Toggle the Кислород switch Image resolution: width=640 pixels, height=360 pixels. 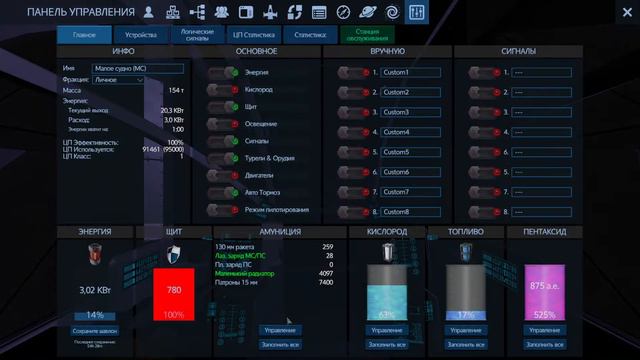coord(222,90)
